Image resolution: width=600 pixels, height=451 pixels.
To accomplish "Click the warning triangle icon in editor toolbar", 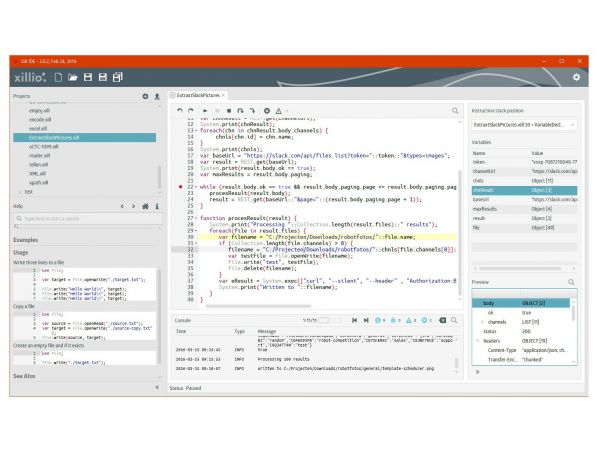I will point(279,111).
